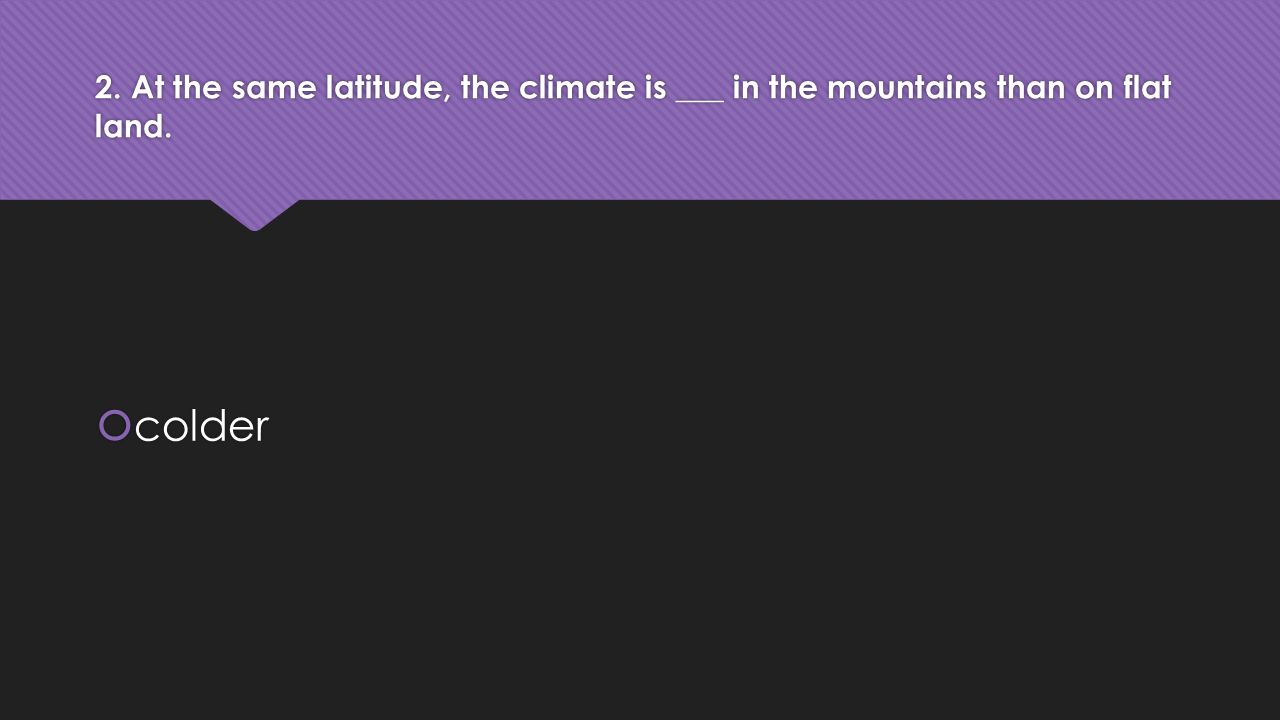Click the word is before the blank
Viewport: 1280px width, 720px height.
pos(655,88)
